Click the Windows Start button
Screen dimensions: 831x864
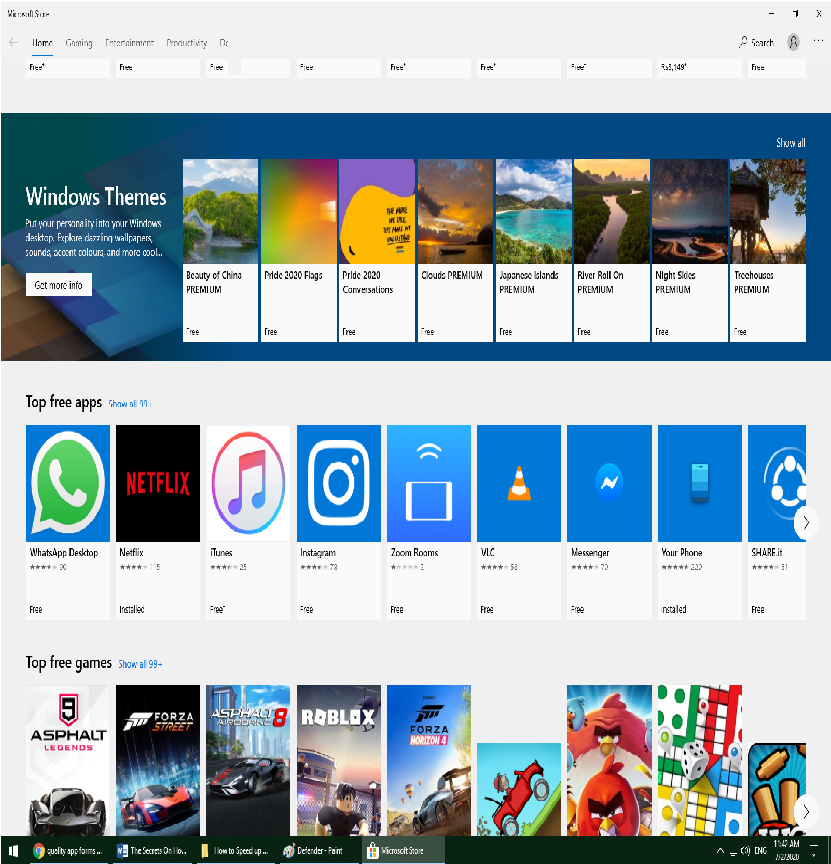click(x=13, y=850)
